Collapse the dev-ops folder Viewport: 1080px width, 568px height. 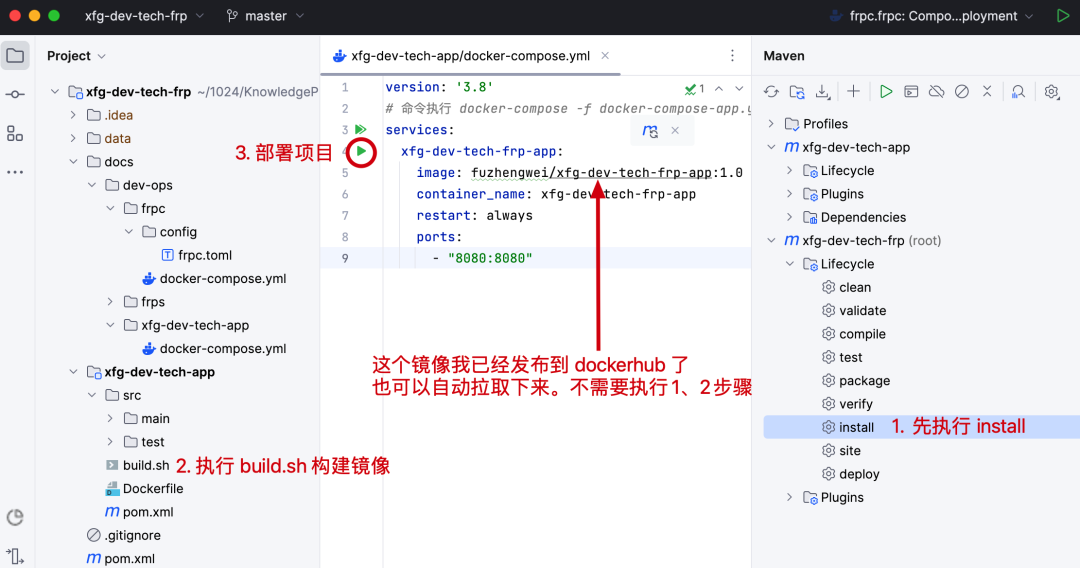click(x=92, y=185)
